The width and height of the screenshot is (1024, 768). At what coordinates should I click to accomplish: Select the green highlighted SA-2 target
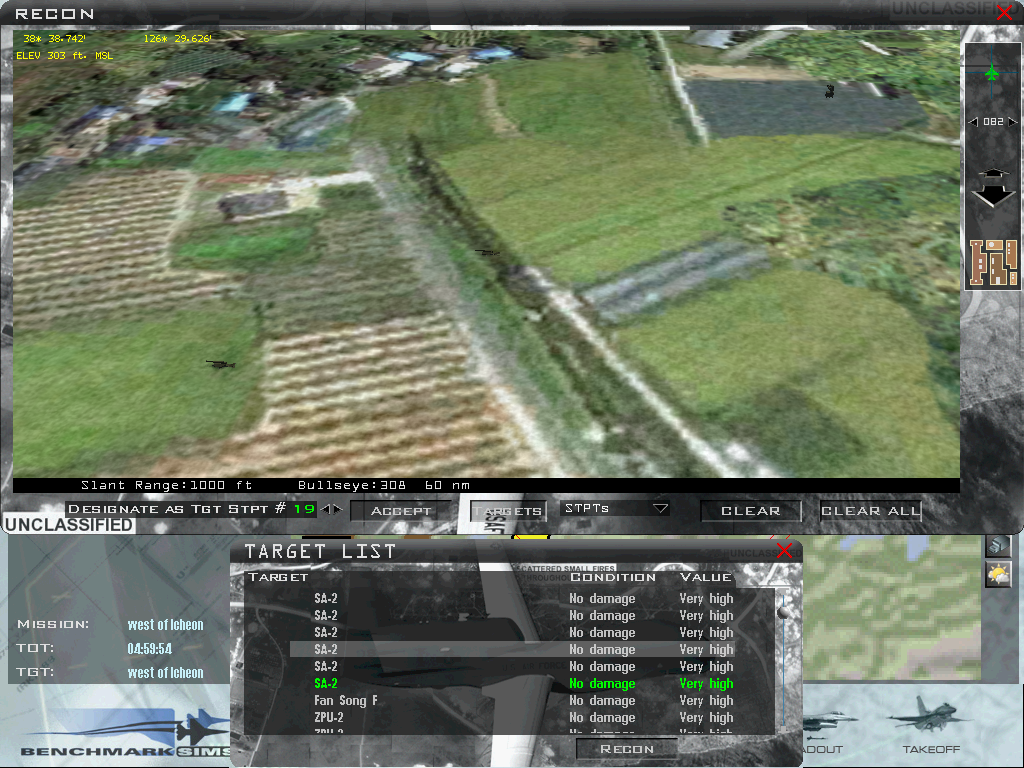(326, 684)
